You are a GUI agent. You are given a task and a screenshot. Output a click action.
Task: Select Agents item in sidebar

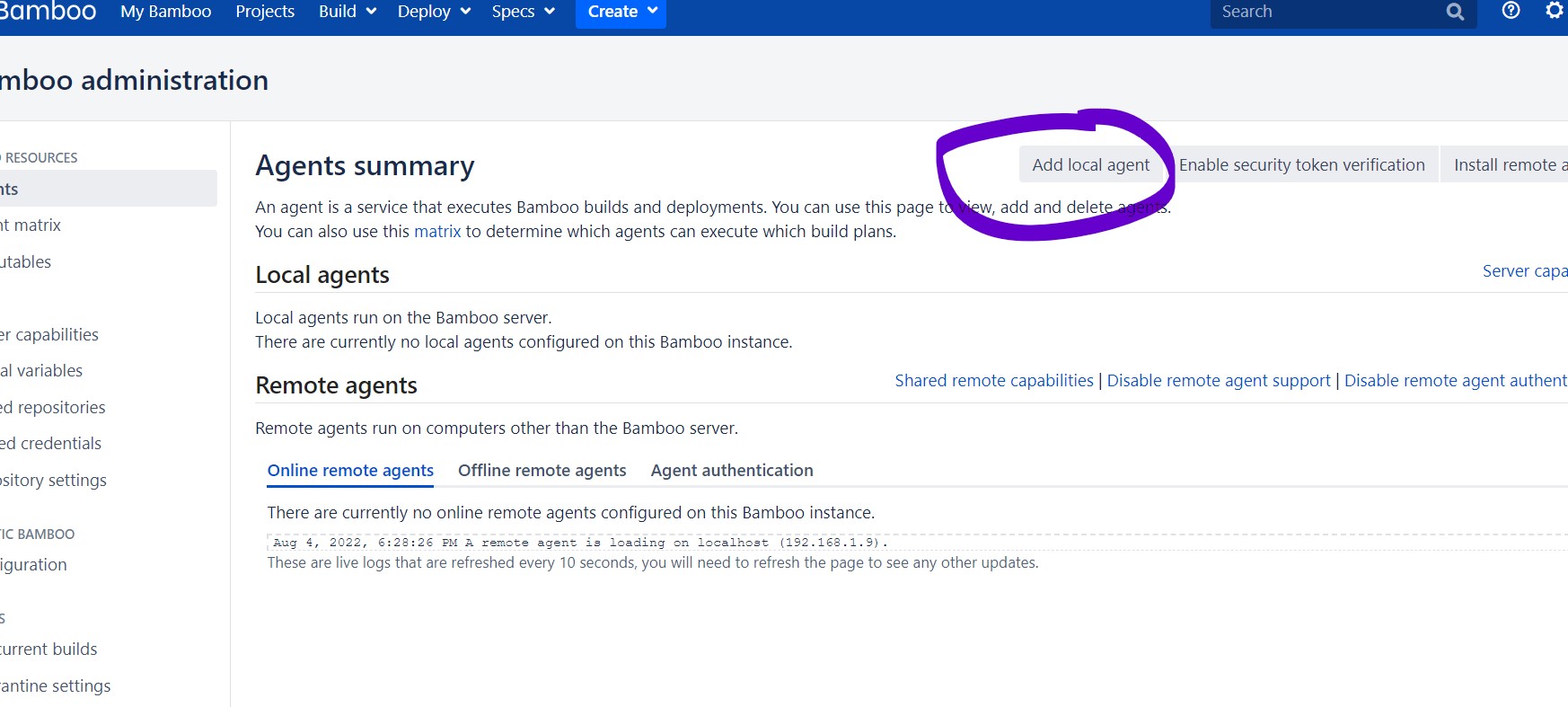pyautogui.click(x=108, y=189)
